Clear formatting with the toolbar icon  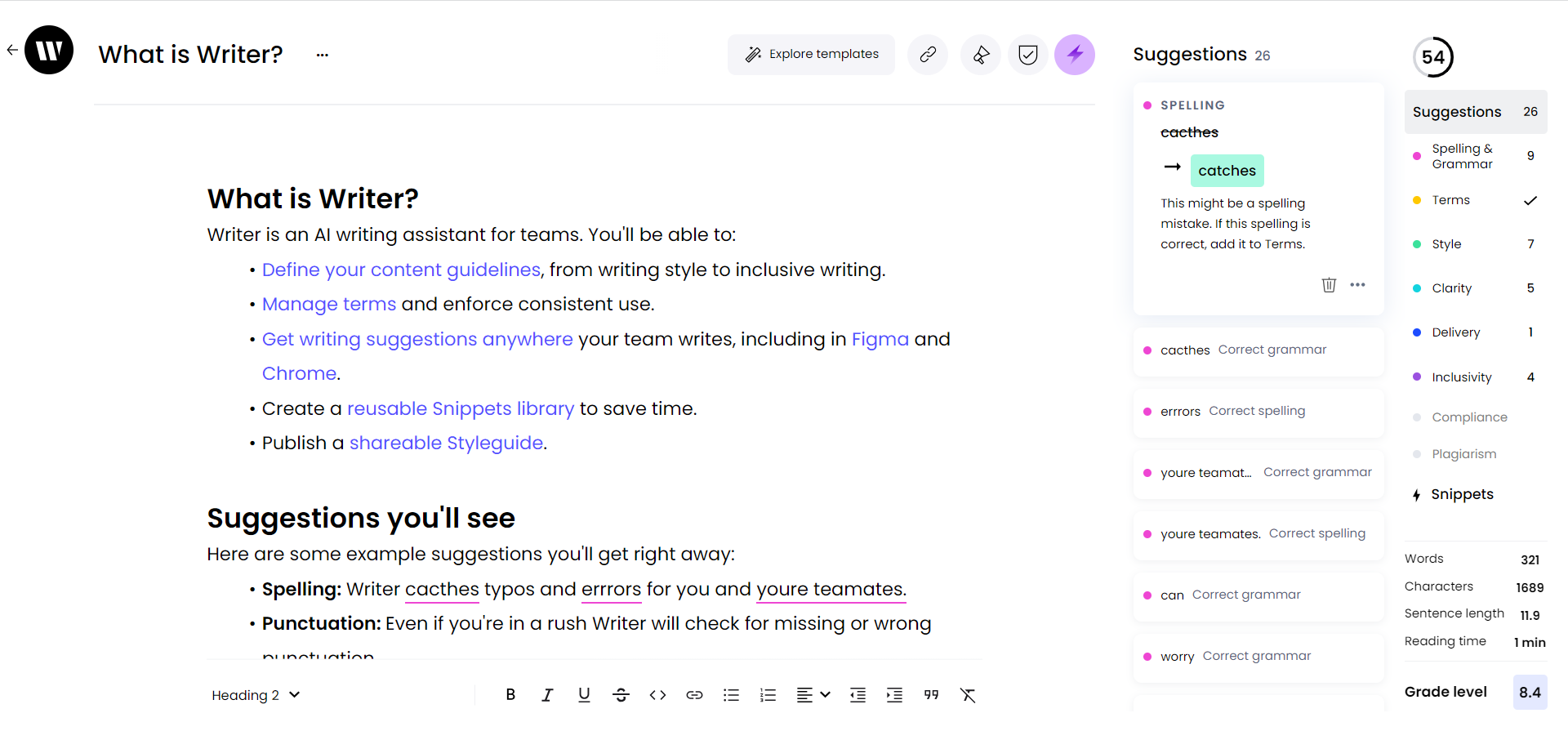pos(968,695)
